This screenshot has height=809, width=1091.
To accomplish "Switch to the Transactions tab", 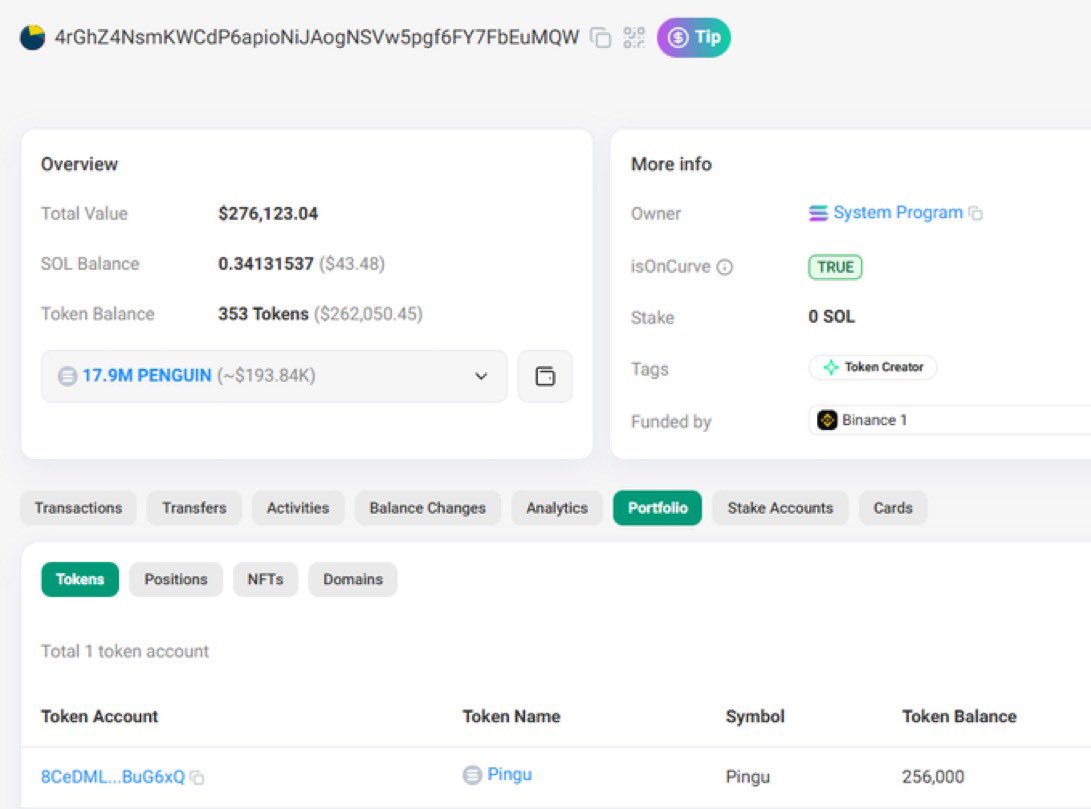I will (79, 508).
